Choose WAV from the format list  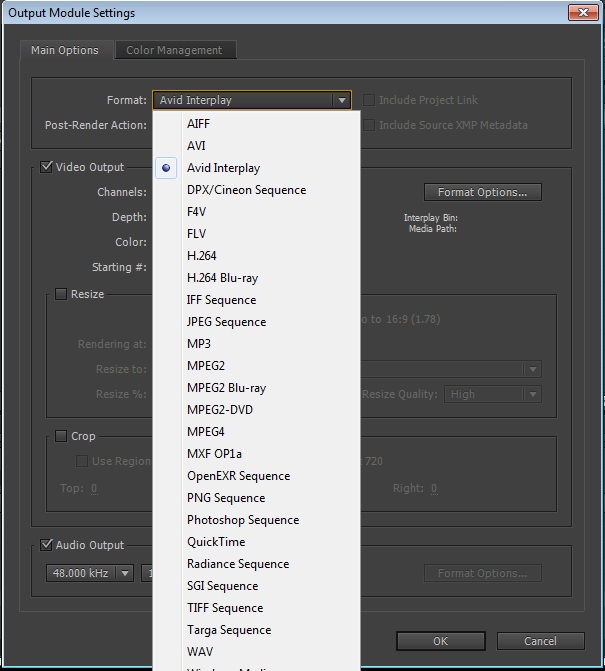click(x=256, y=652)
